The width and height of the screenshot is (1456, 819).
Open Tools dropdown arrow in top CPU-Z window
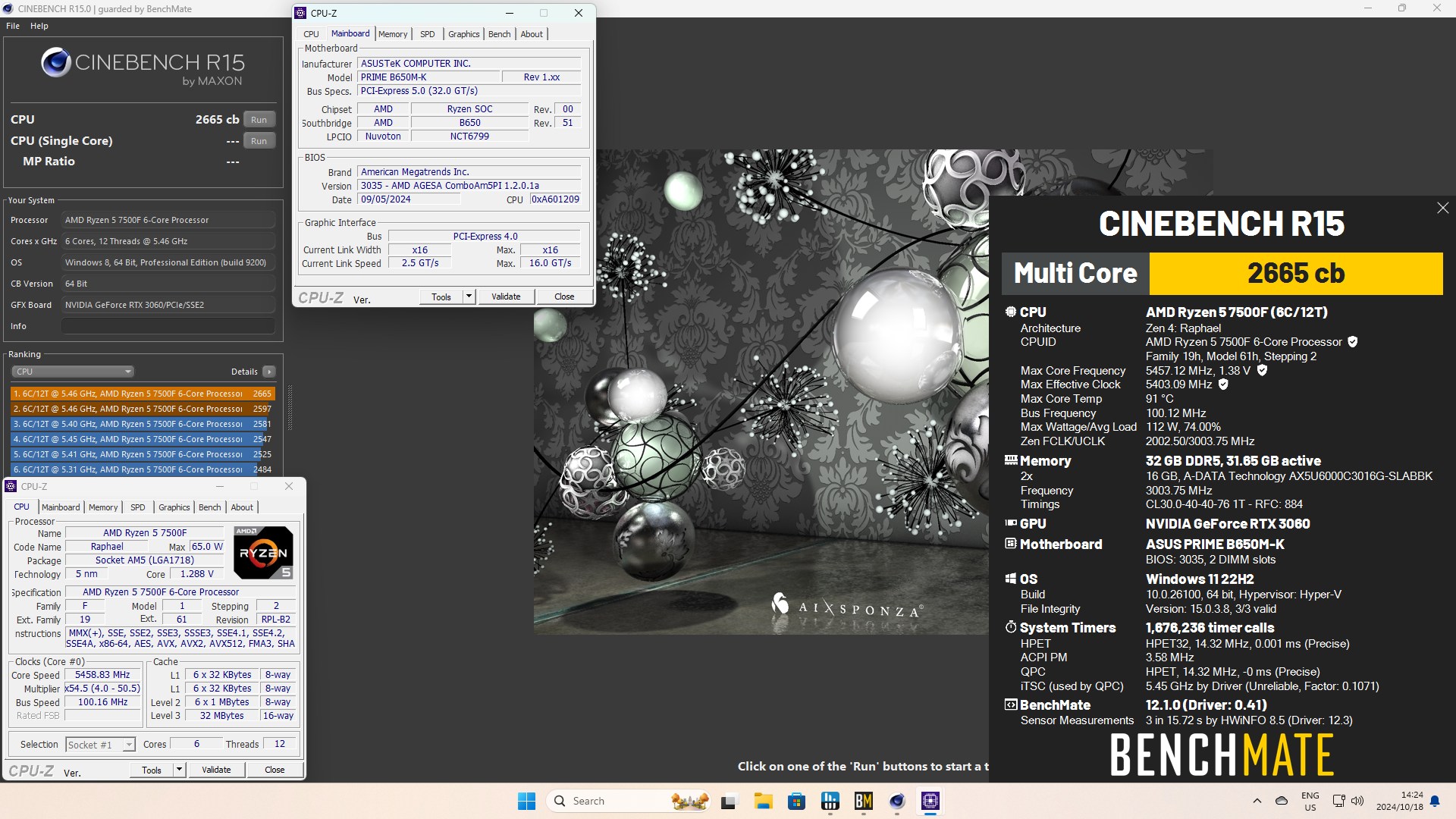(469, 297)
